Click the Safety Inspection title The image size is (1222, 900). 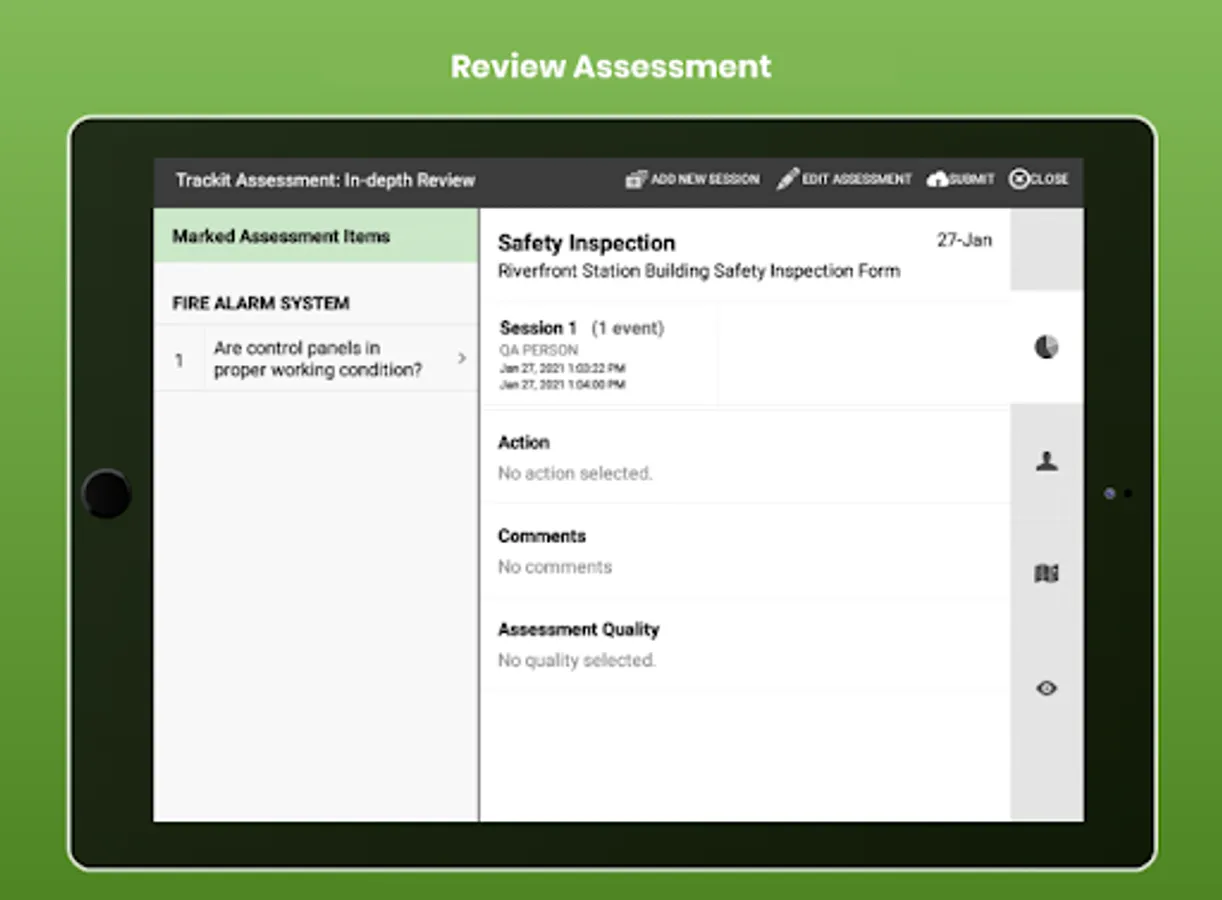(x=586, y=243)
